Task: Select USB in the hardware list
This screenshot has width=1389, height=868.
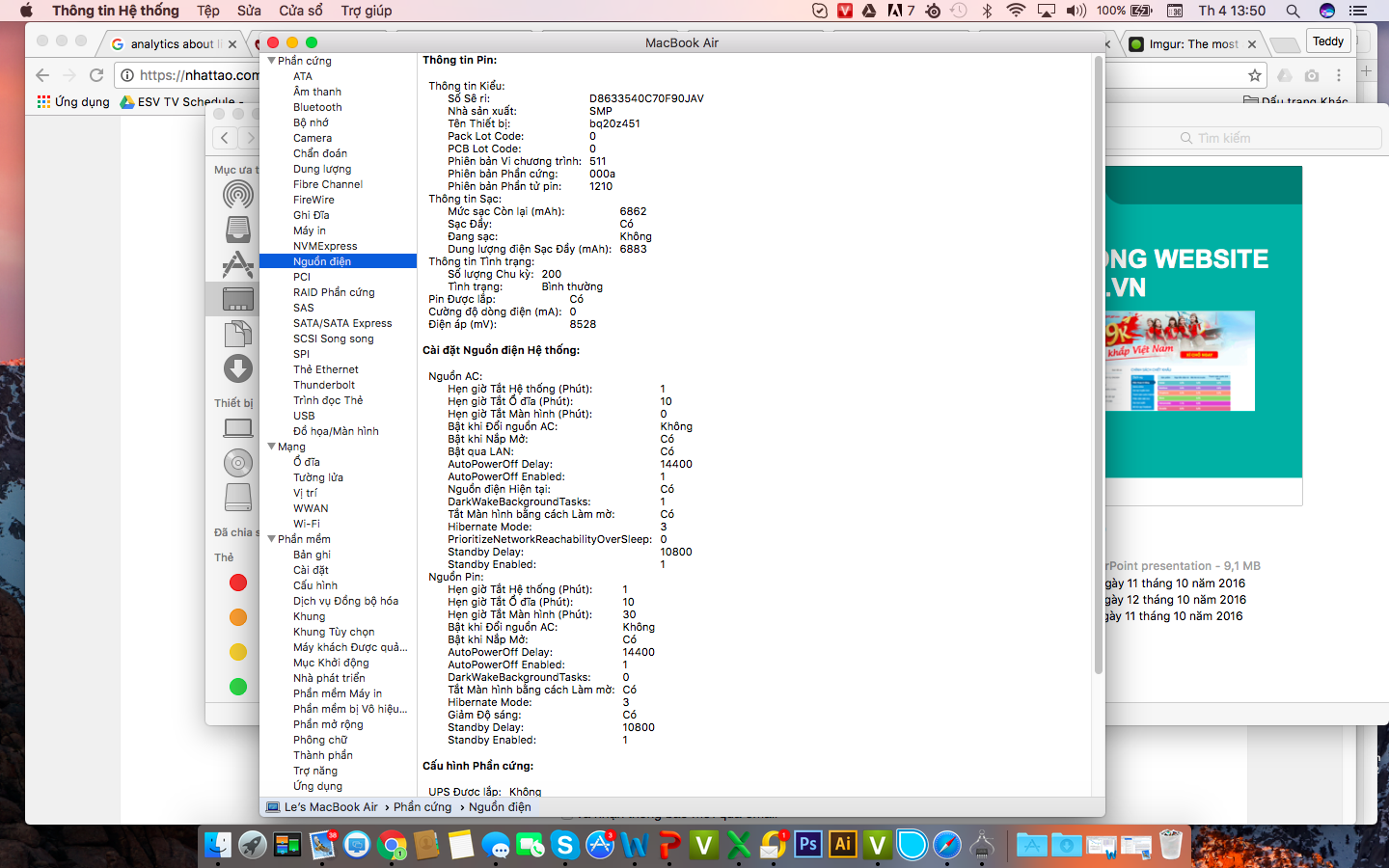Action: coord(304,416)
